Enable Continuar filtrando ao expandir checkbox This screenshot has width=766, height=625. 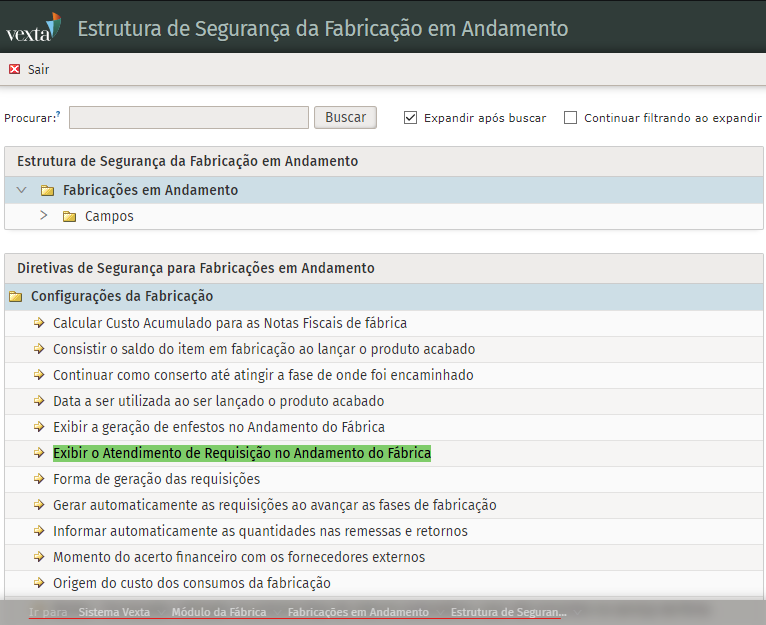(x=570, y=117)
